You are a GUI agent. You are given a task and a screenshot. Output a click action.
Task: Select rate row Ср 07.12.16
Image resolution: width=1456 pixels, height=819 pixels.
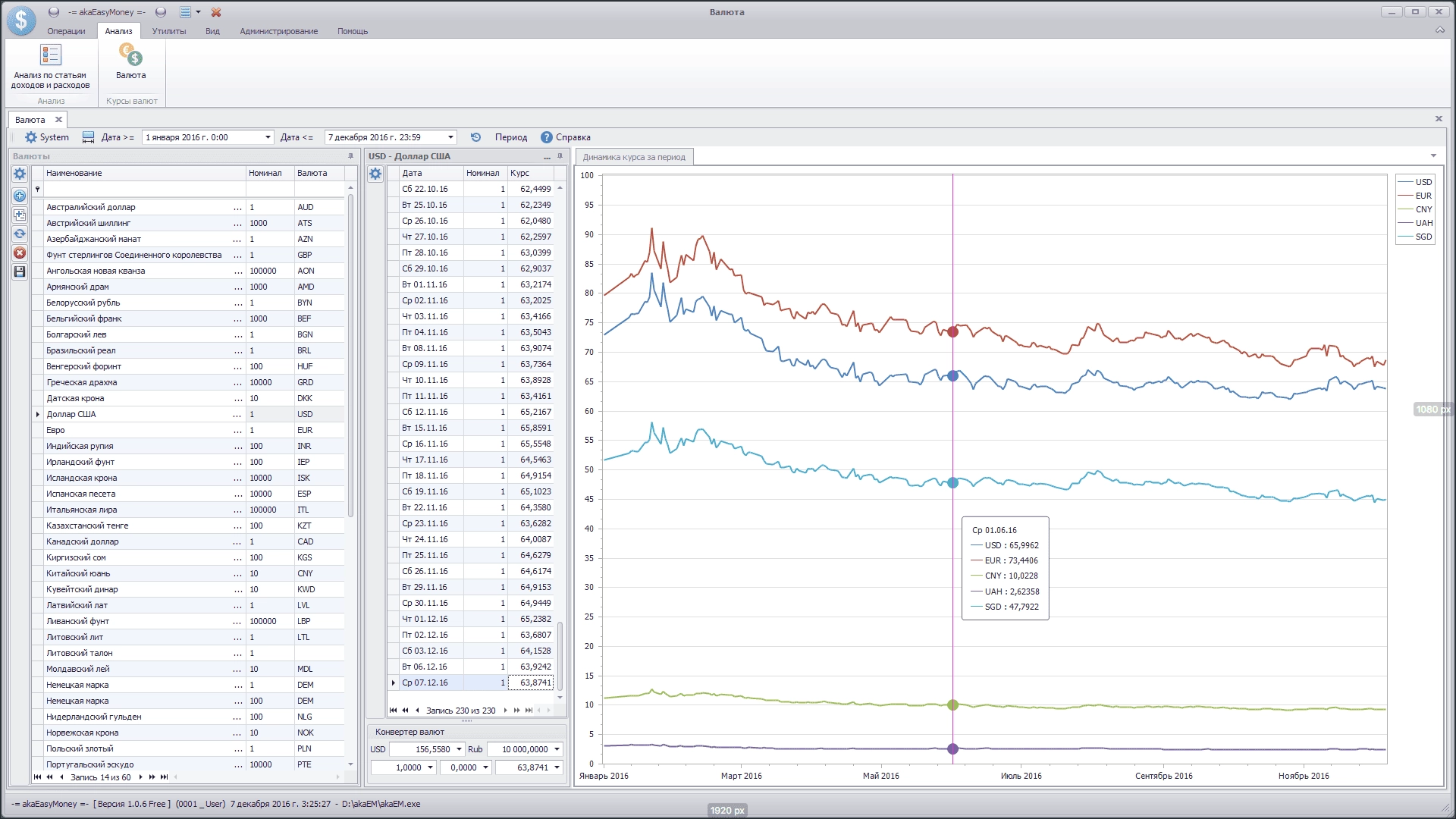point(471,682)
